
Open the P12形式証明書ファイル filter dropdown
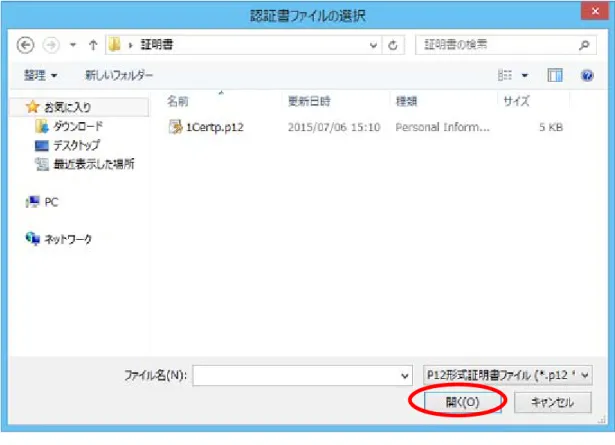[x=508, y=376]
